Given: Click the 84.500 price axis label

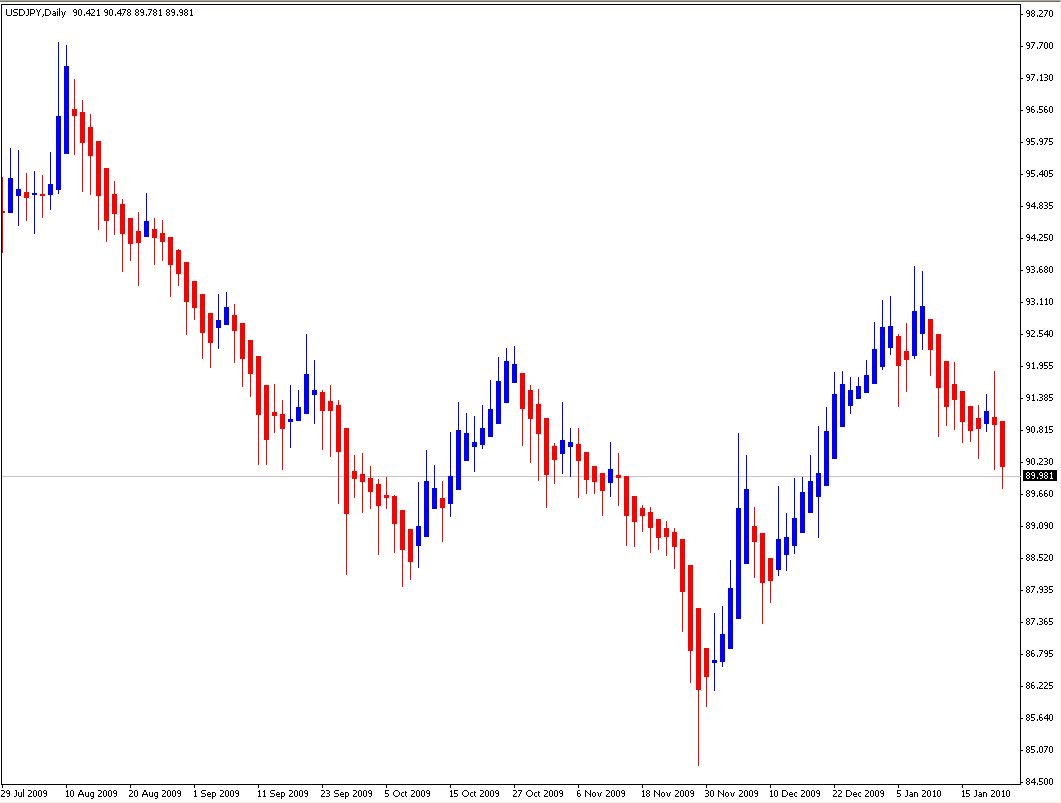Looking at the screenshot, I should point(1039,781).
